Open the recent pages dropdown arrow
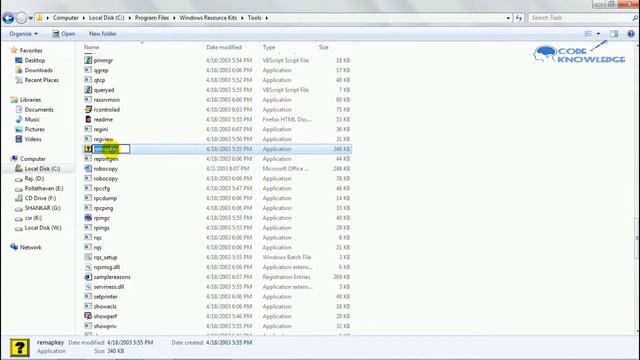This screenshot has width=640, height=360. [x=31, y=18]
